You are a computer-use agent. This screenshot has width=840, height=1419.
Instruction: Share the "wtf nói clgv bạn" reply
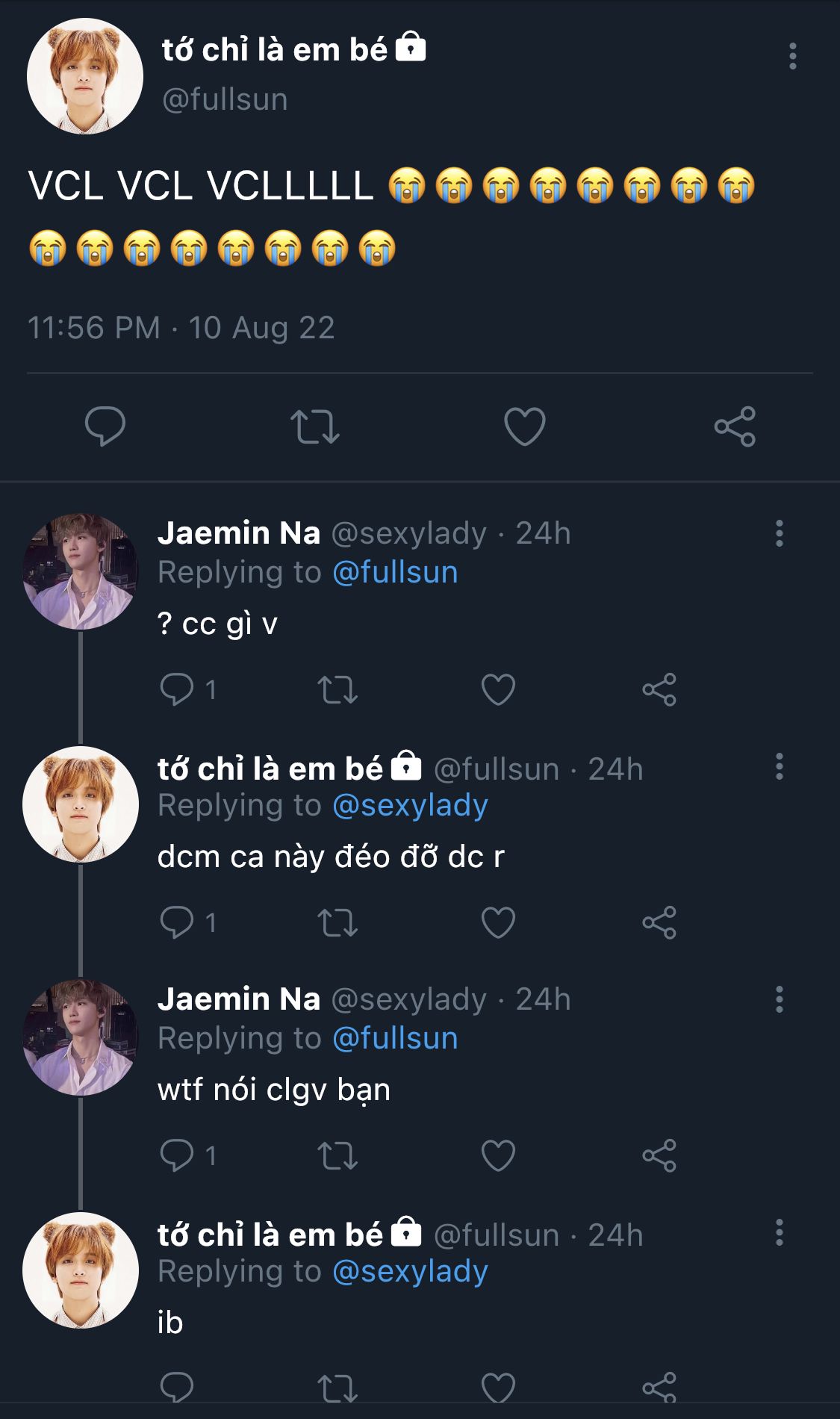pos(659,1155)
